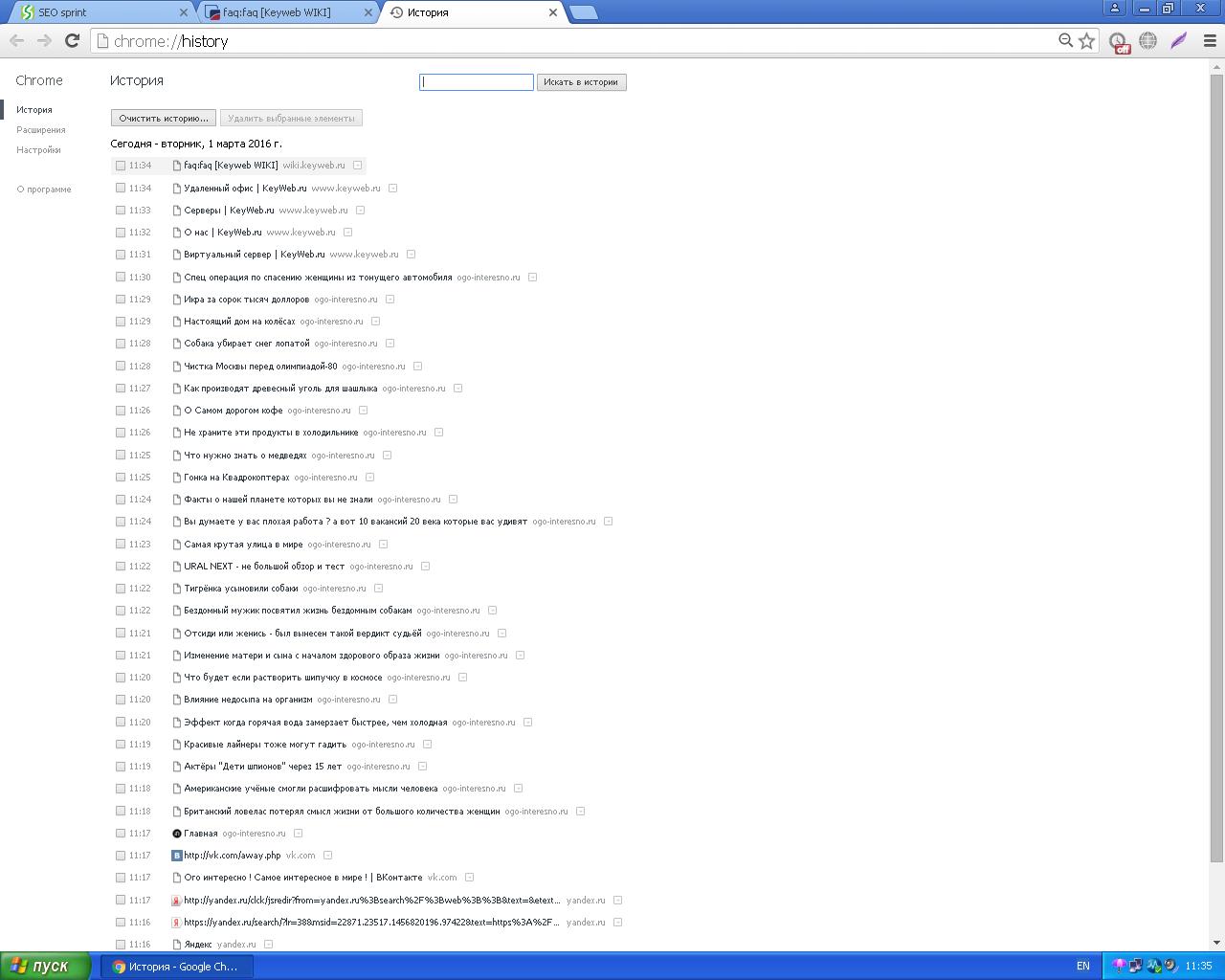This screenshot has width=1225, height=980.
Task: Click the globe extension icon
Action: click(x=1147, y=40)
